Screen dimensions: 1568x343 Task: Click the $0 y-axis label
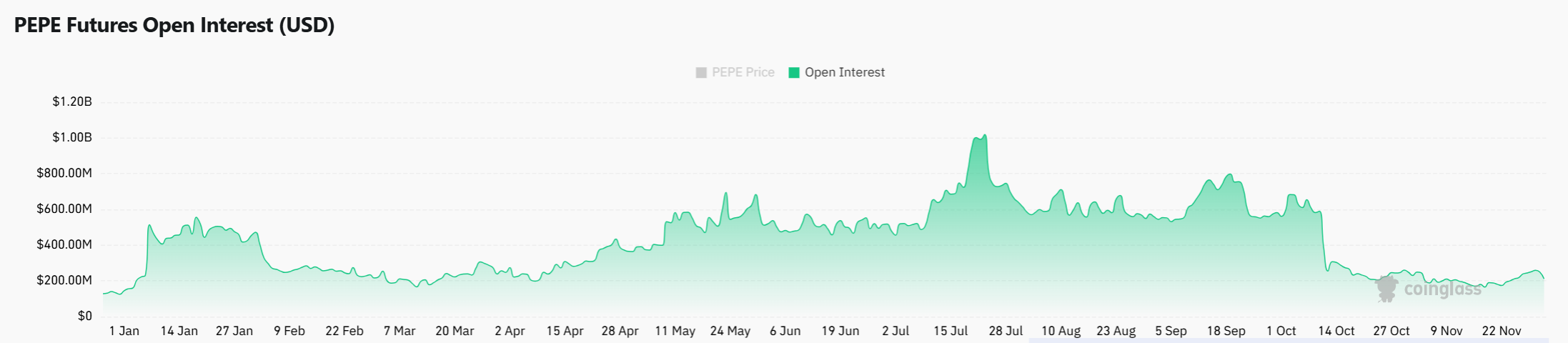point(85,316)
